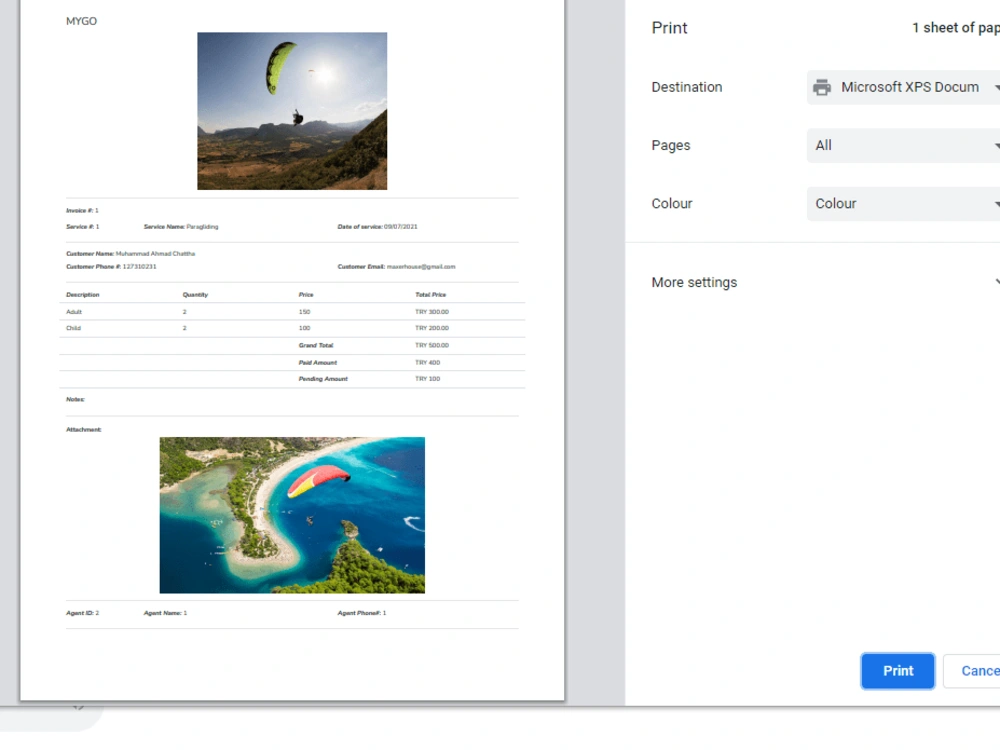Click the pending value TRY 100
This screenshot has height=750, width=1000.
tap(427, 379)
